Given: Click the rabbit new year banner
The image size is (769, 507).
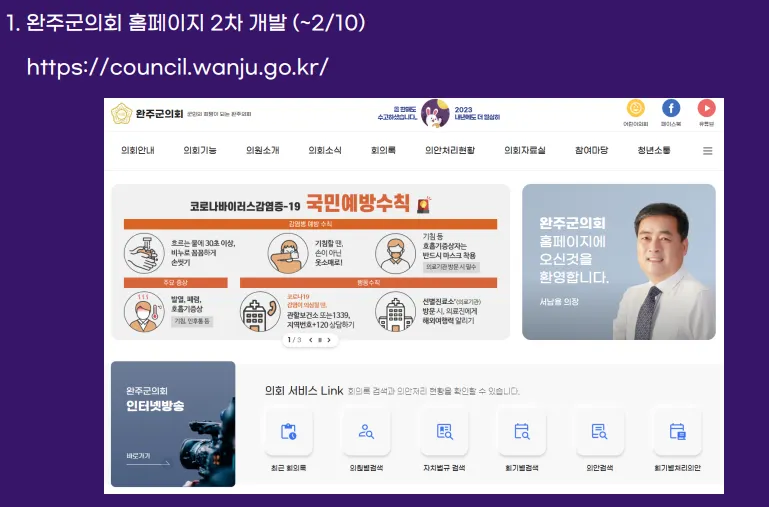Looking at the screenshot, I should click(438, 114).
